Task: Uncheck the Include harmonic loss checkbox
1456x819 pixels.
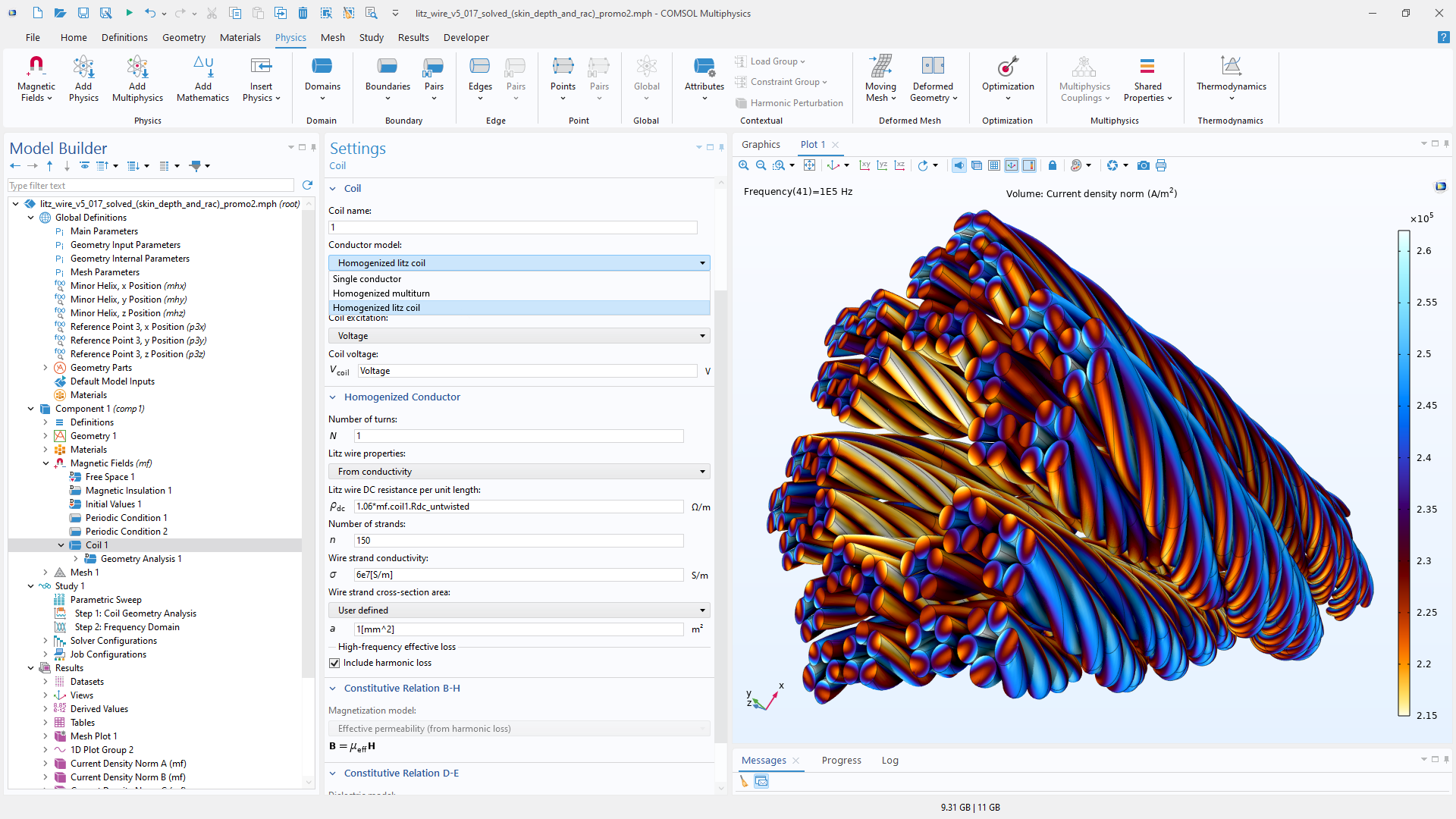Action: [x=334, y=663]
